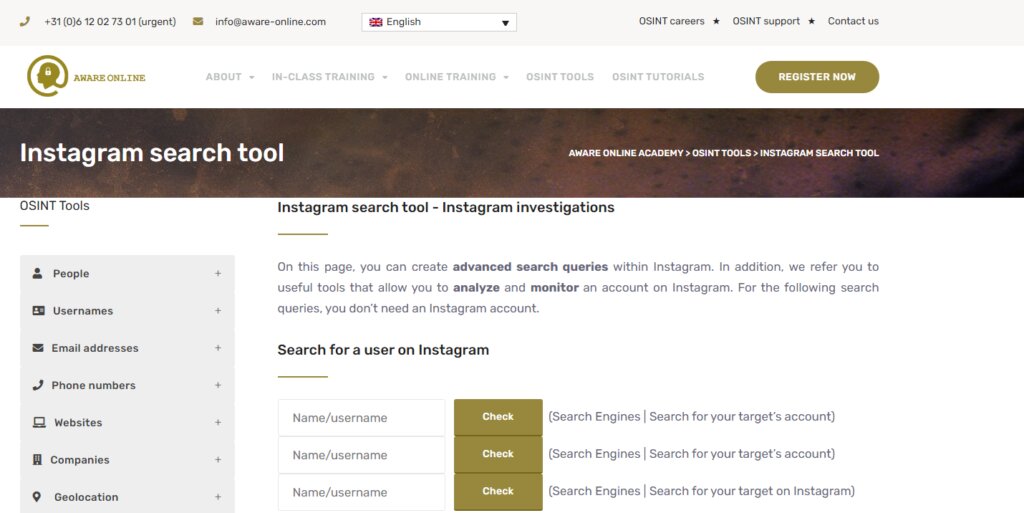Expand the Geolocation plus sign
The image size is (1024, 513).
218,497
